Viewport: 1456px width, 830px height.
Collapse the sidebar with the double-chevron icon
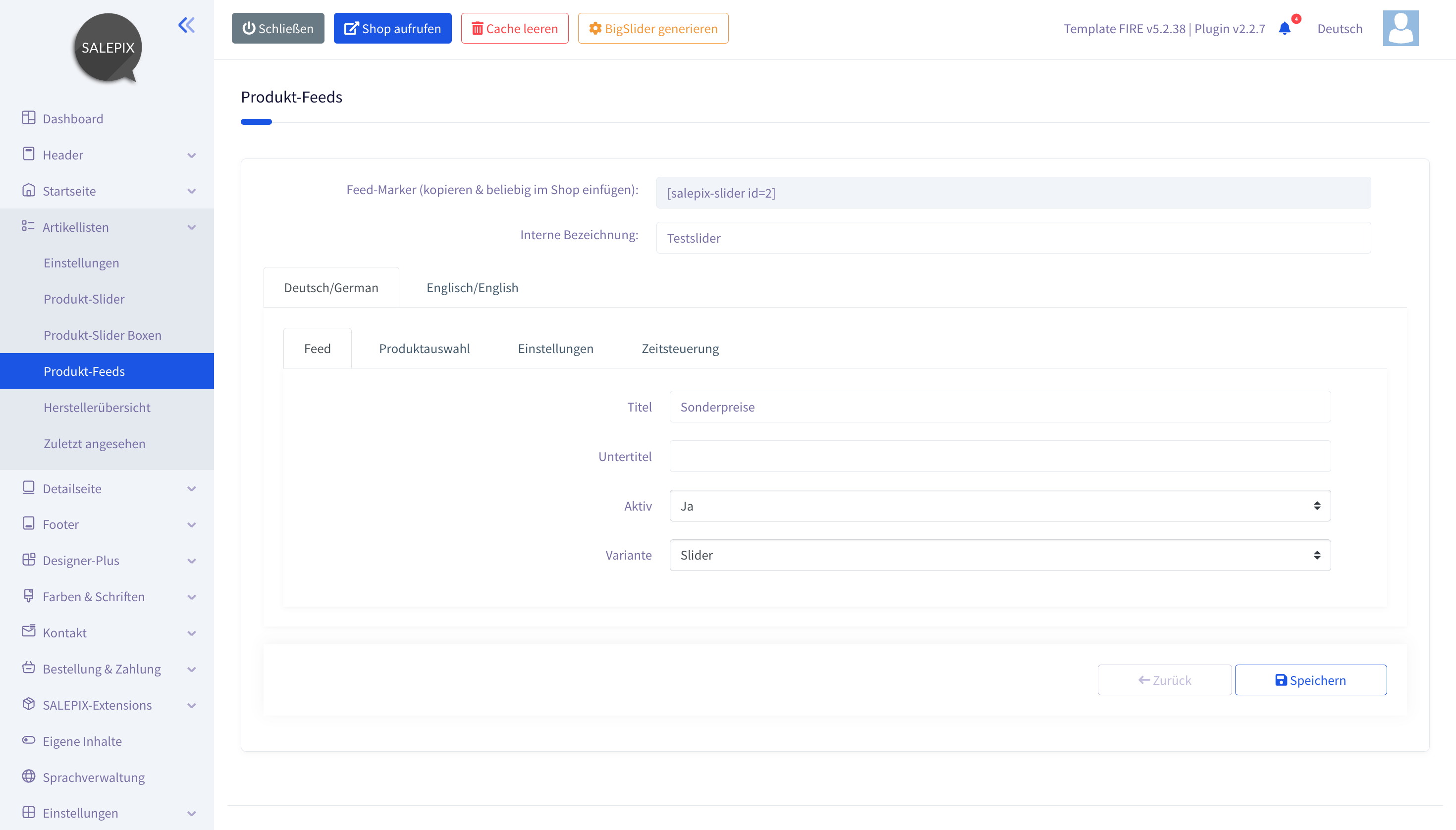point(186,24)
